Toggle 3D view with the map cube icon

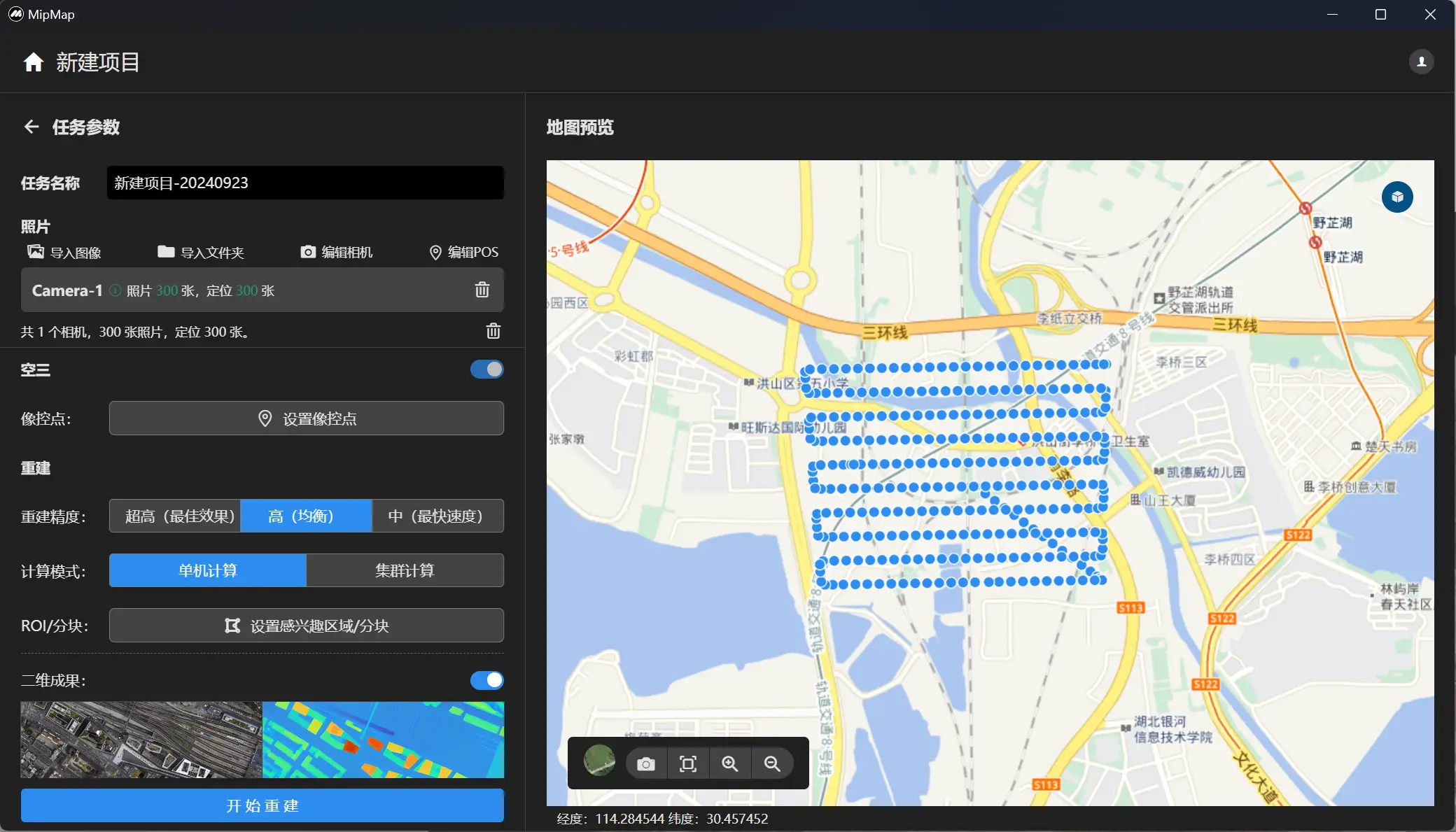pyautogui.click(x=1396, y=197)
